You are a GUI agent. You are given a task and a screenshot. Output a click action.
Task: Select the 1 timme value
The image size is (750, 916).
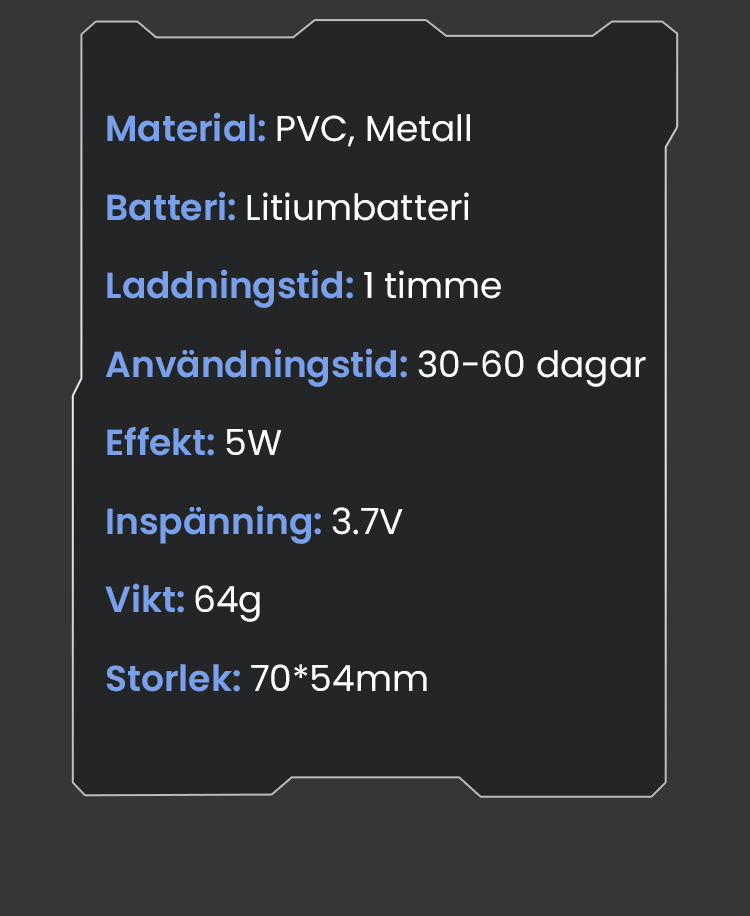click(432, 286)
